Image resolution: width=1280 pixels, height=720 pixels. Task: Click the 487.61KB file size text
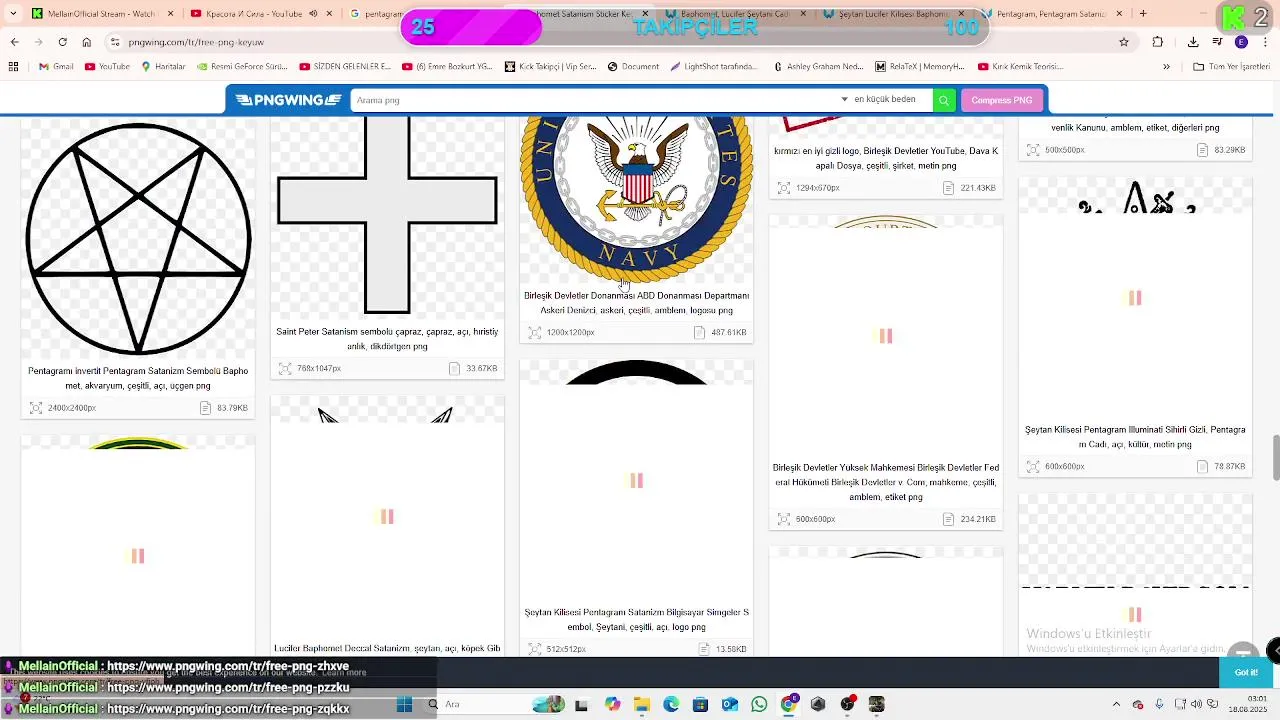point(728,333)
